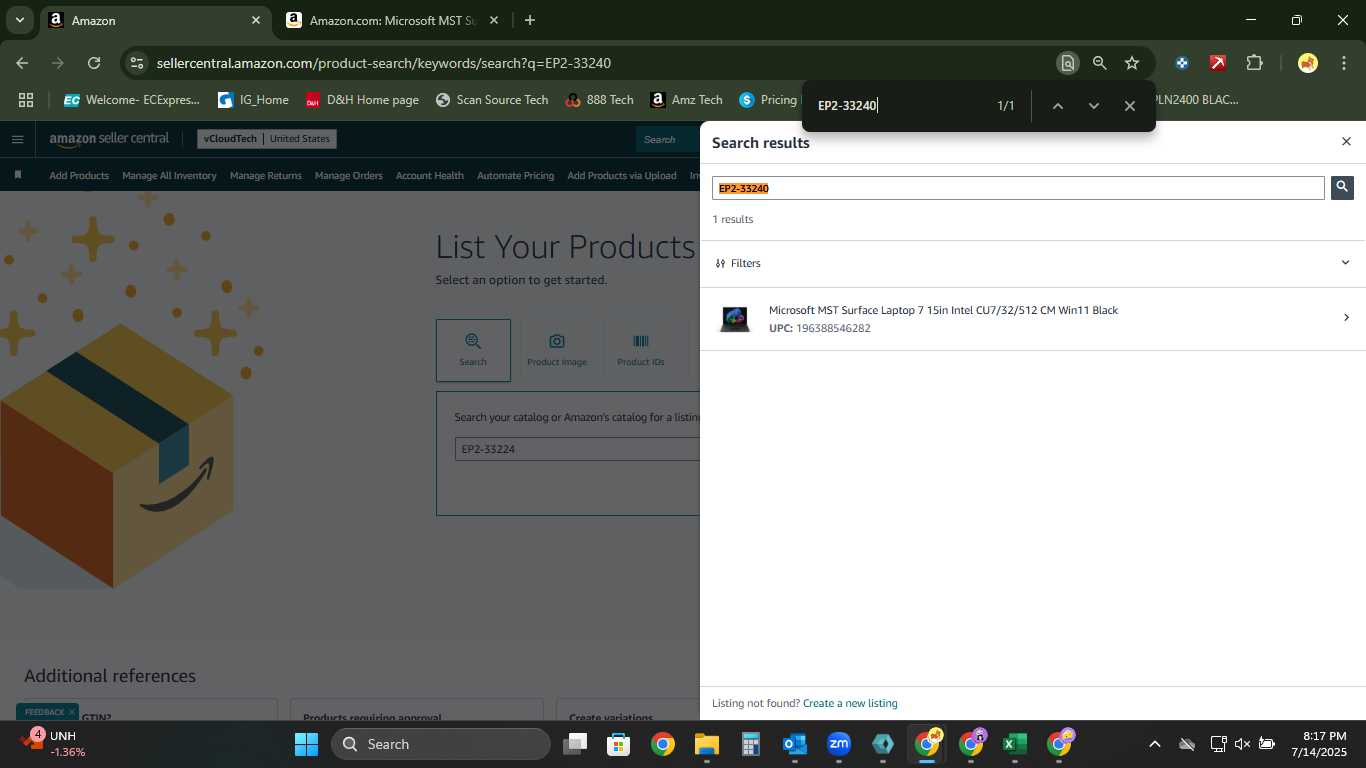1366x768 pixels.
Task: Open the bookmarks apps grid icon
Action: pyautogui.click(x=26, y=100)
